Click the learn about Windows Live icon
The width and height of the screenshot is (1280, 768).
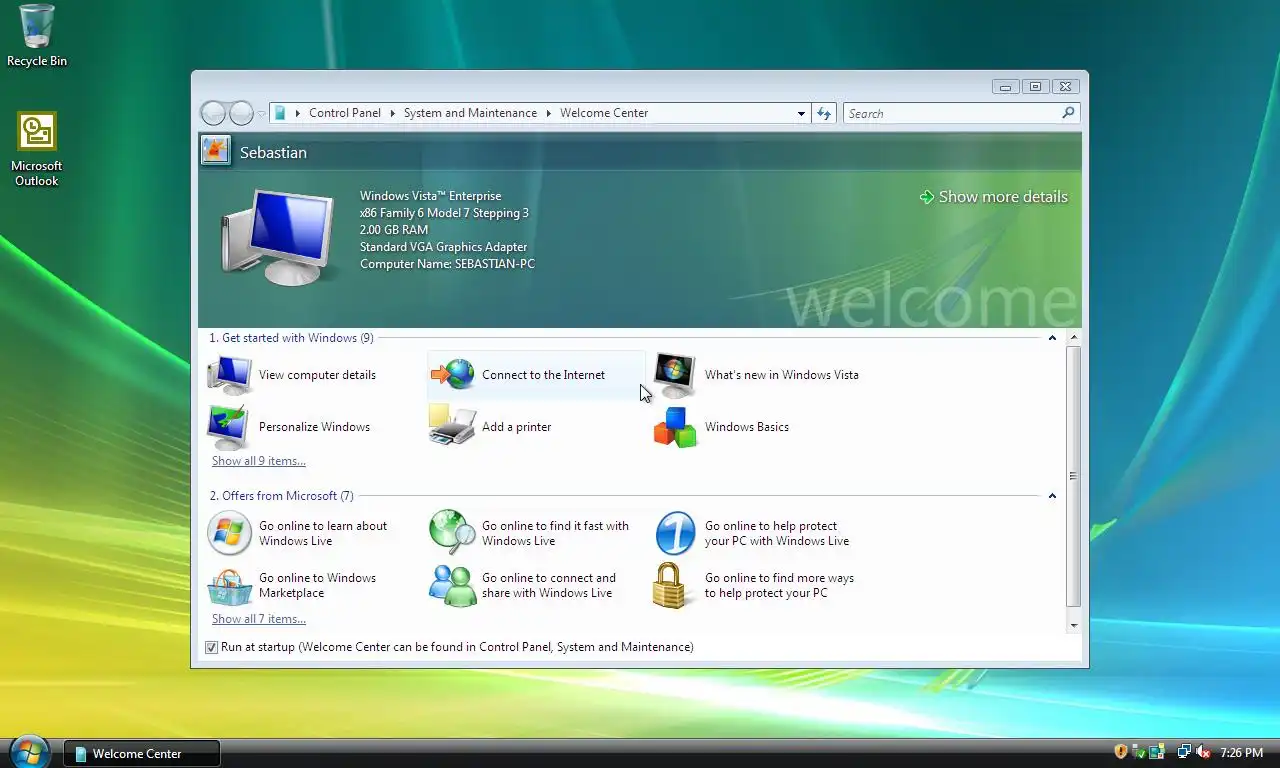(x=229, y=533)
